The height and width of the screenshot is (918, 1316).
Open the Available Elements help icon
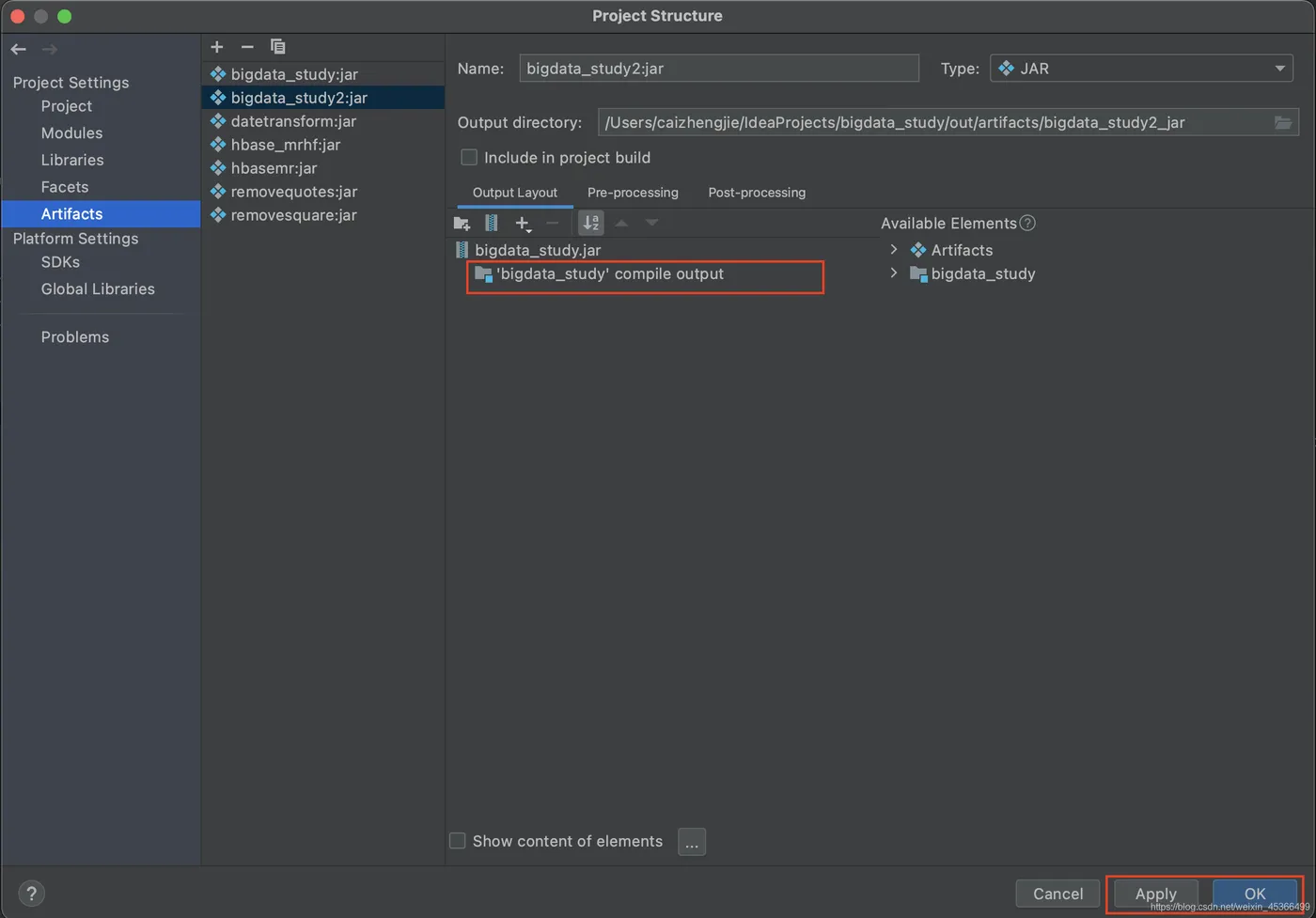click(x=1027, y=223)
